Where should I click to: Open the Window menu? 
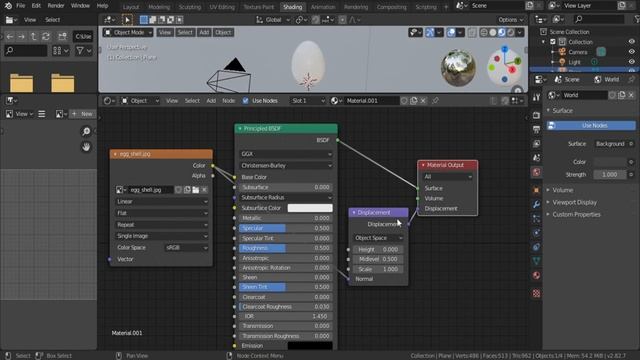click(x=80, y=6)
